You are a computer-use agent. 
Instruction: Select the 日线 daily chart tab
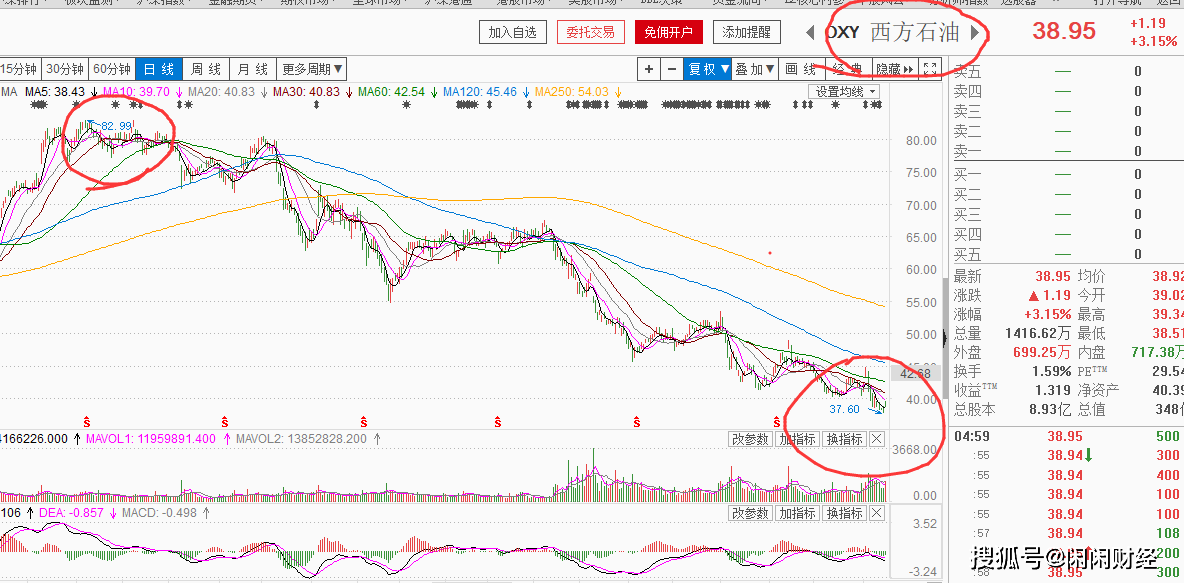tap(159, 69)
